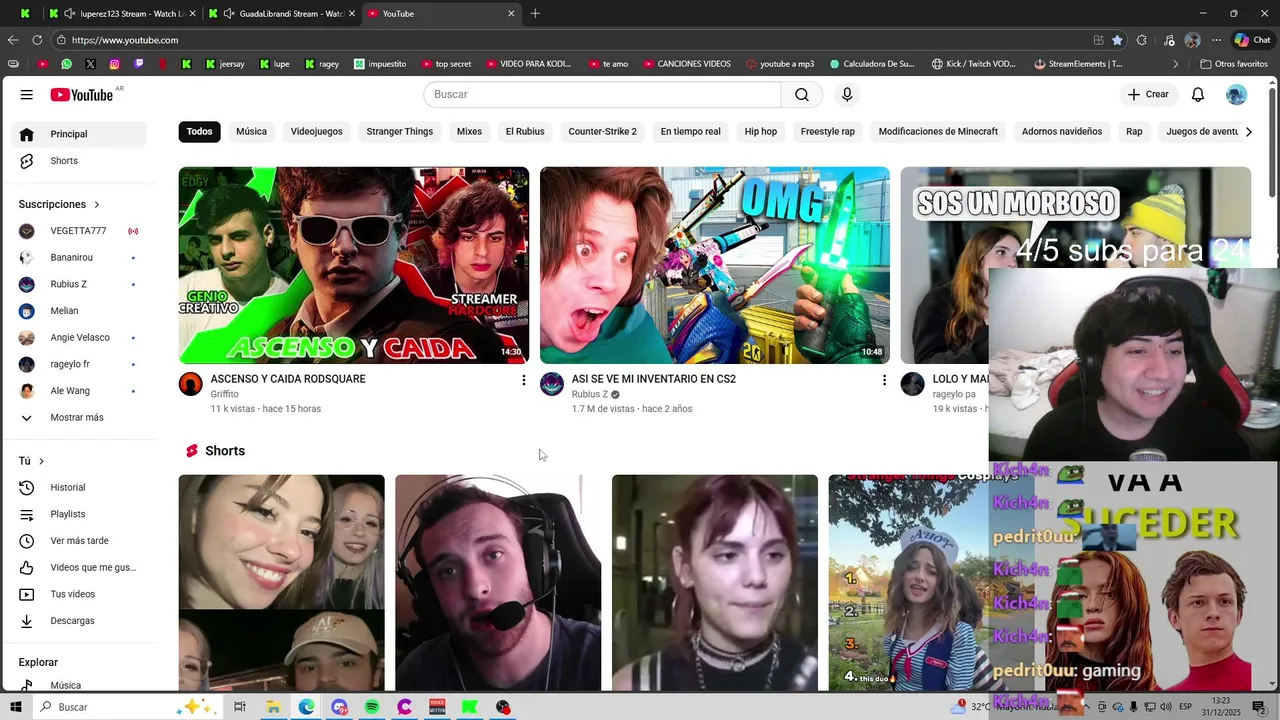Open options for INVENTARIO EN CS2 video

[x=884, y=380]
